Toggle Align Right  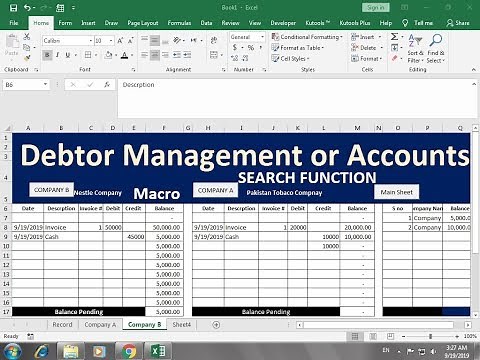tap(165, 55)
